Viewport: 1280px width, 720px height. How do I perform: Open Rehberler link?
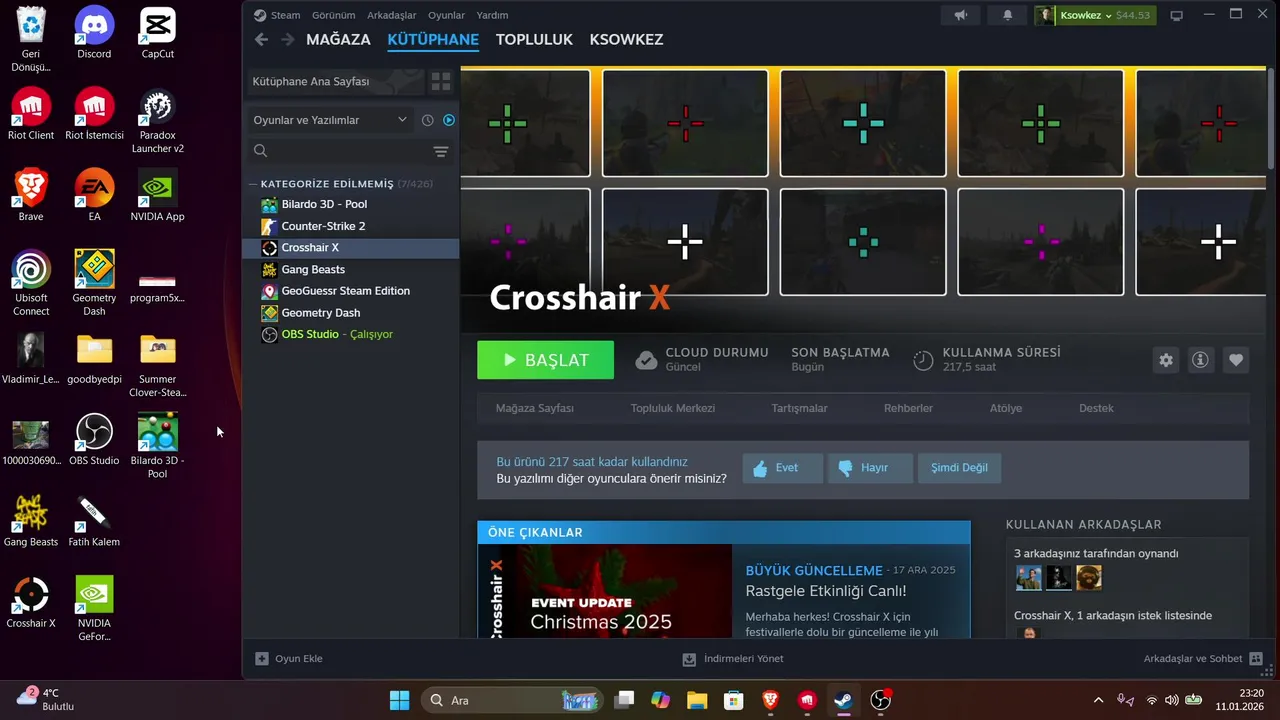(x=908, y=408)
